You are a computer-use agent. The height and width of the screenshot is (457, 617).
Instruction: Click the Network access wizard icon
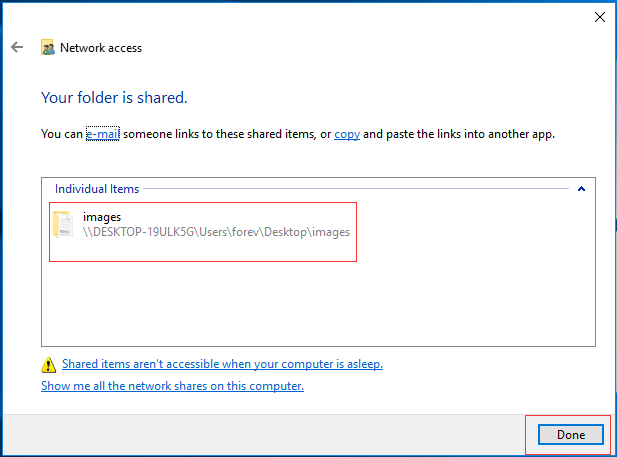[x=48, y=47]
